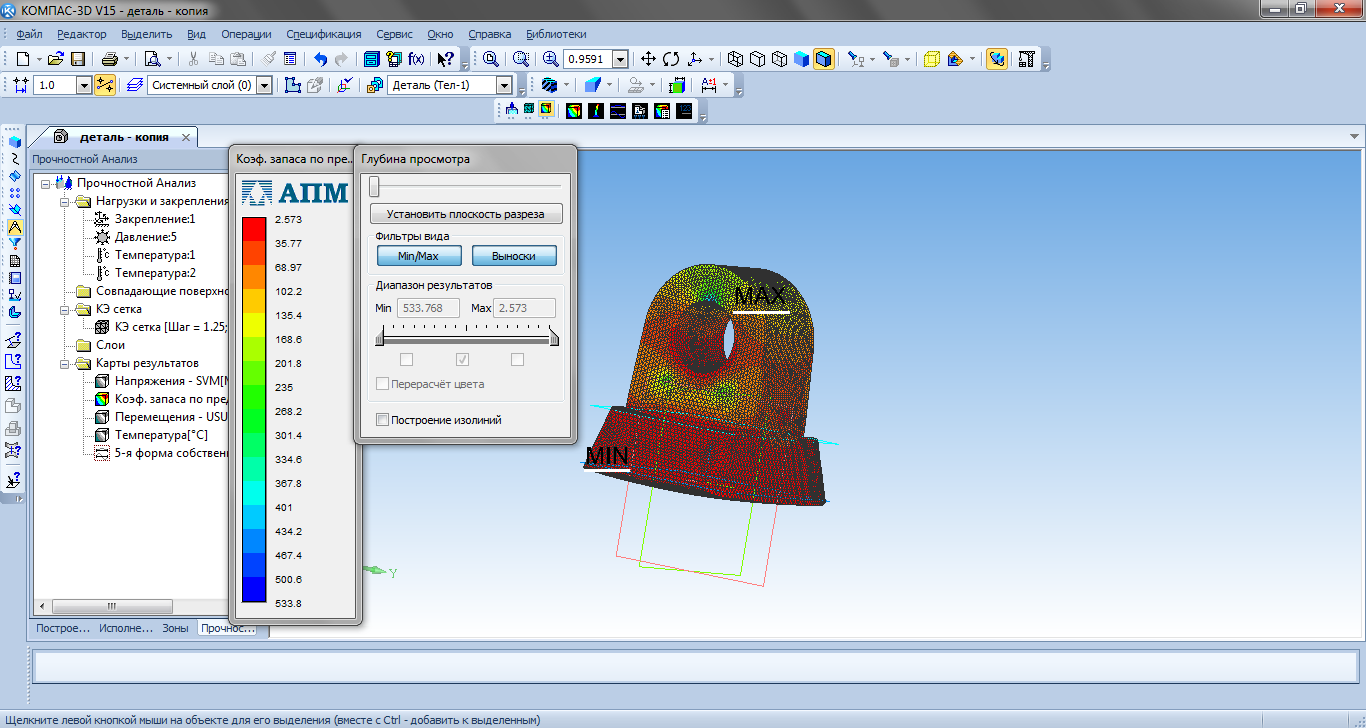Open the zoom scale 0.9591 dropdown
The image size is (1366, 728).
coord(620,59)
